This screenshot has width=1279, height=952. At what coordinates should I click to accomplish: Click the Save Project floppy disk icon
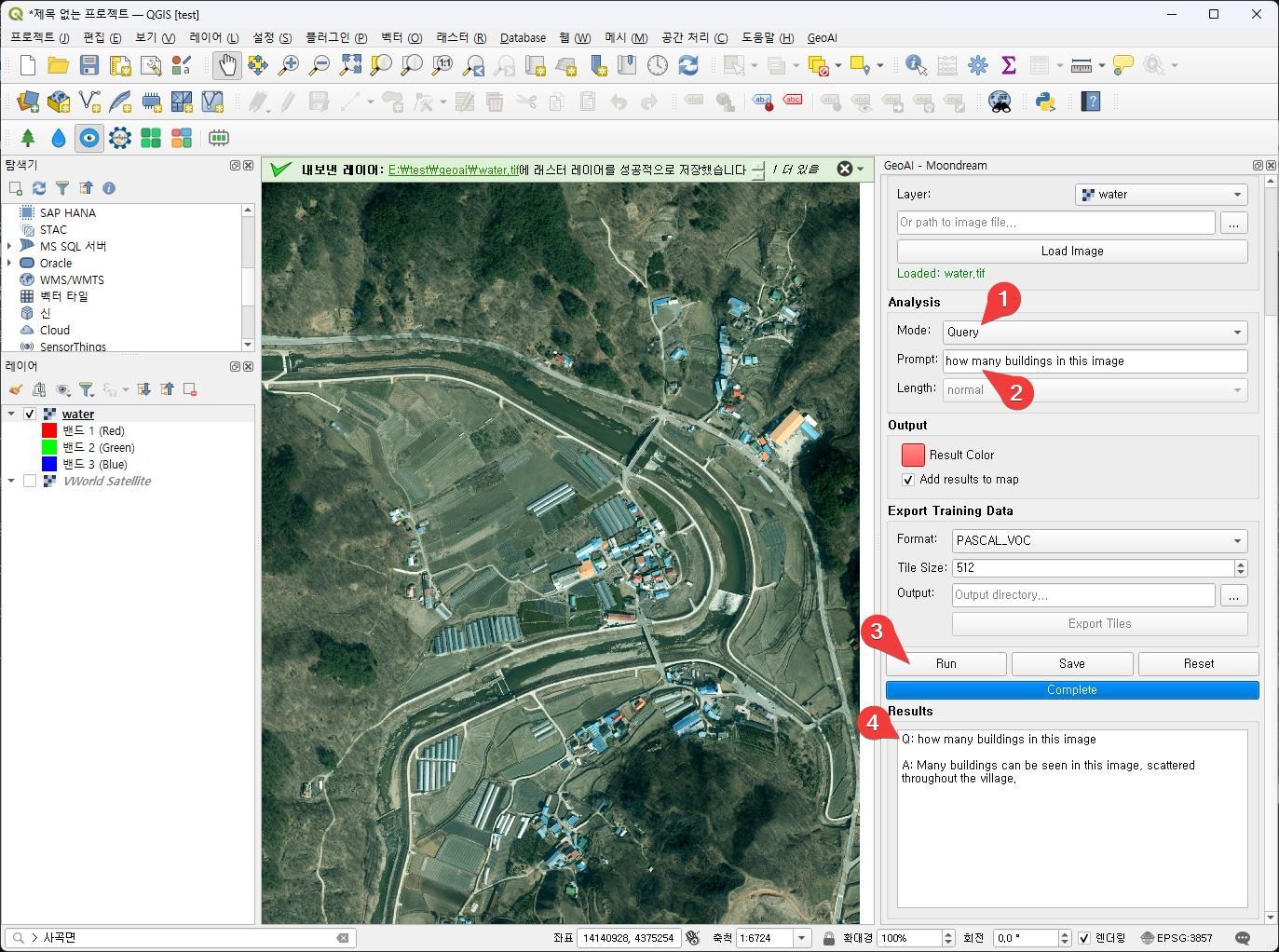coord(89,65)
